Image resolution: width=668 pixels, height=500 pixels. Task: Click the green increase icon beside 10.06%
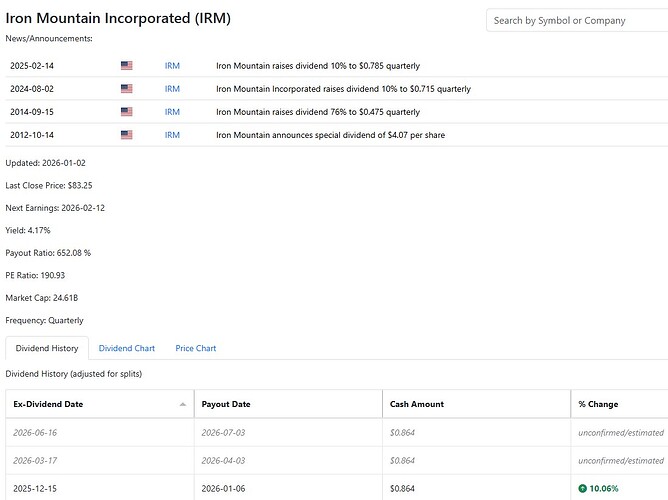click(x=583, y=489)
